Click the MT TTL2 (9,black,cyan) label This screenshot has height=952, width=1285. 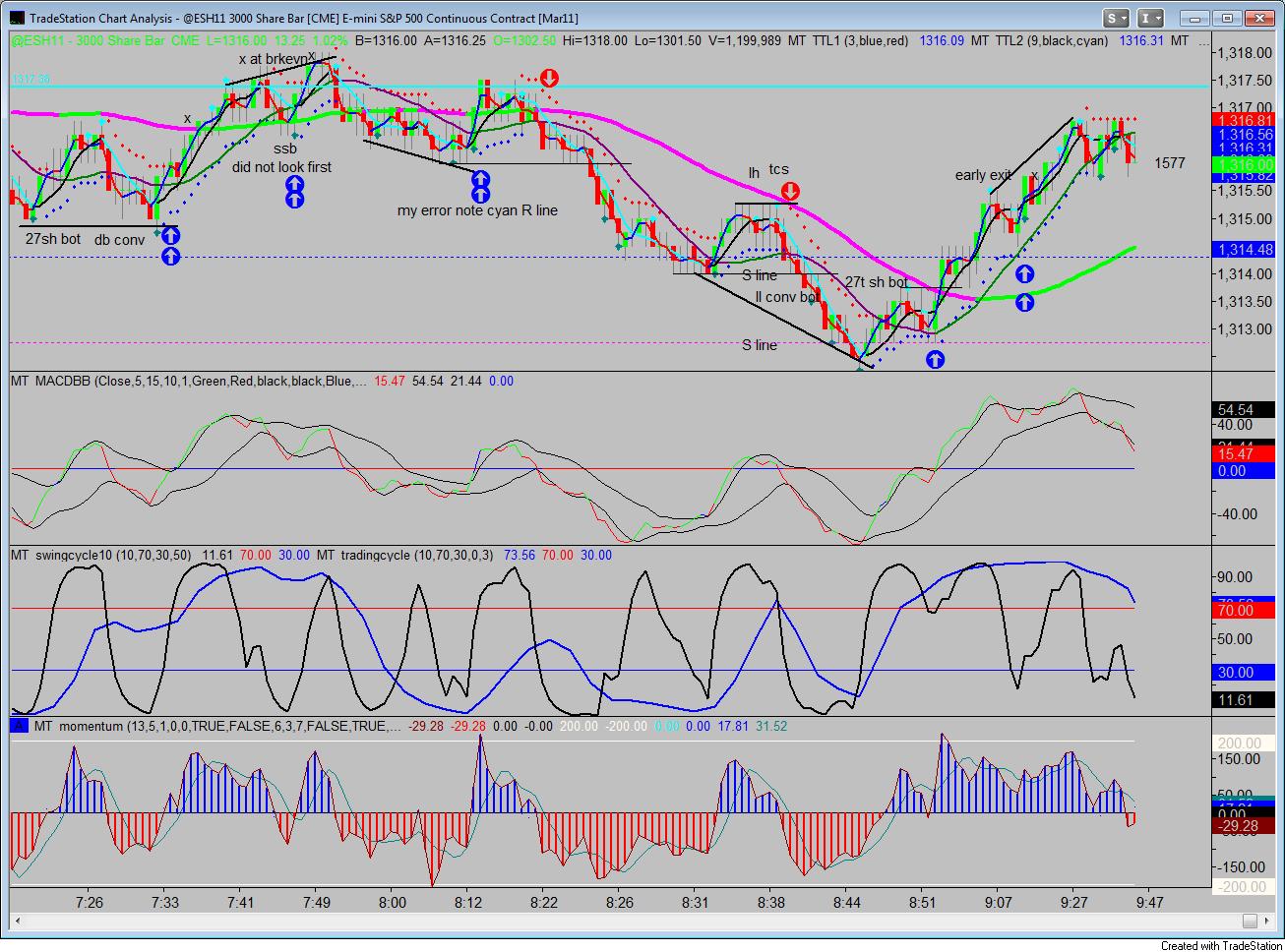point(1040,40)
